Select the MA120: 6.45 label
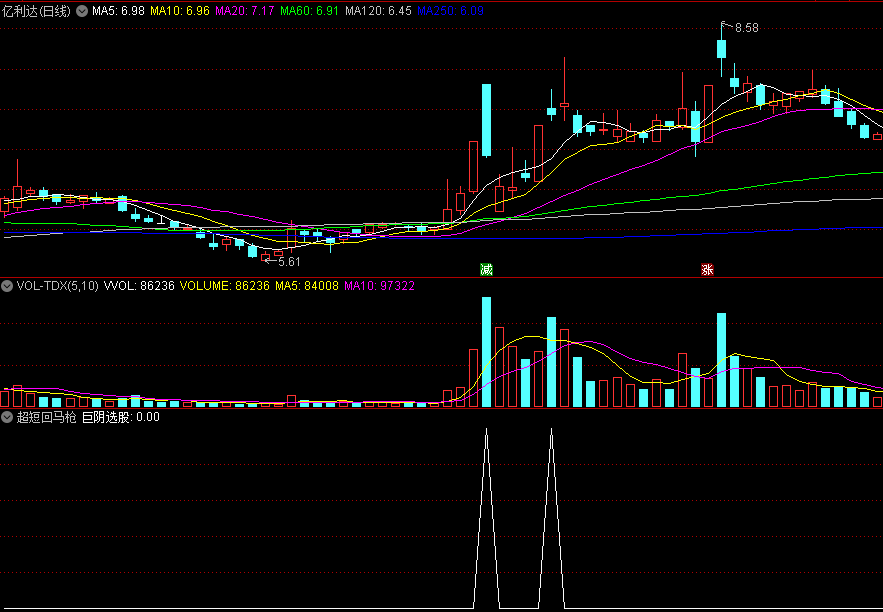Screen dimensions: 883x612 [x=378, y=11]
